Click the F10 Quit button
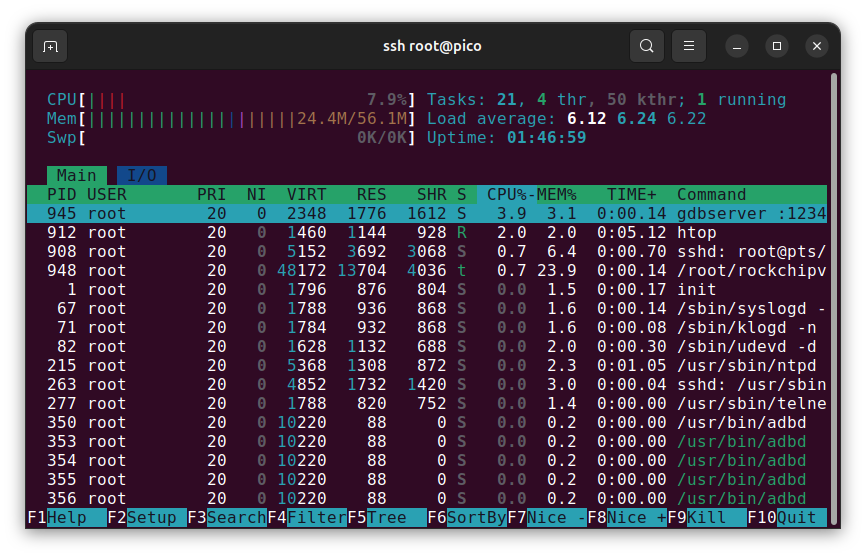 [x=787, y=518]
